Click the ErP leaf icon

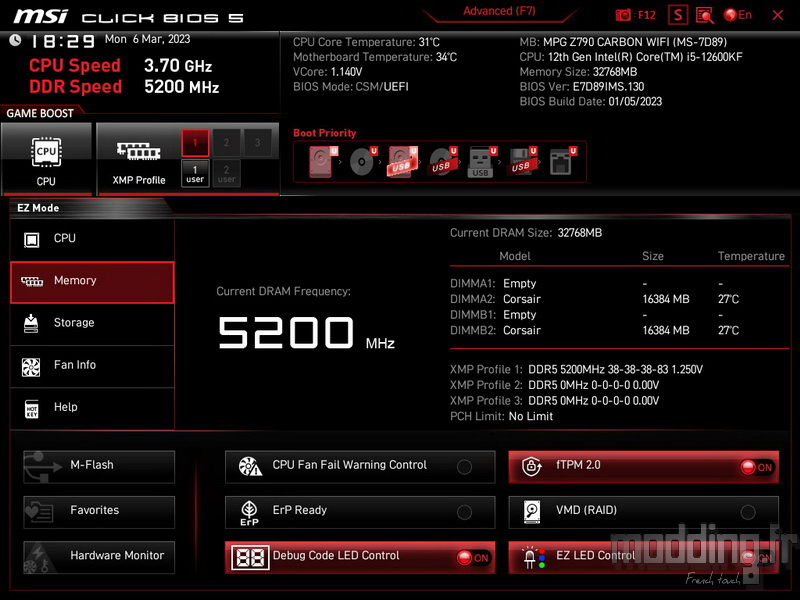tap(249, 512)
